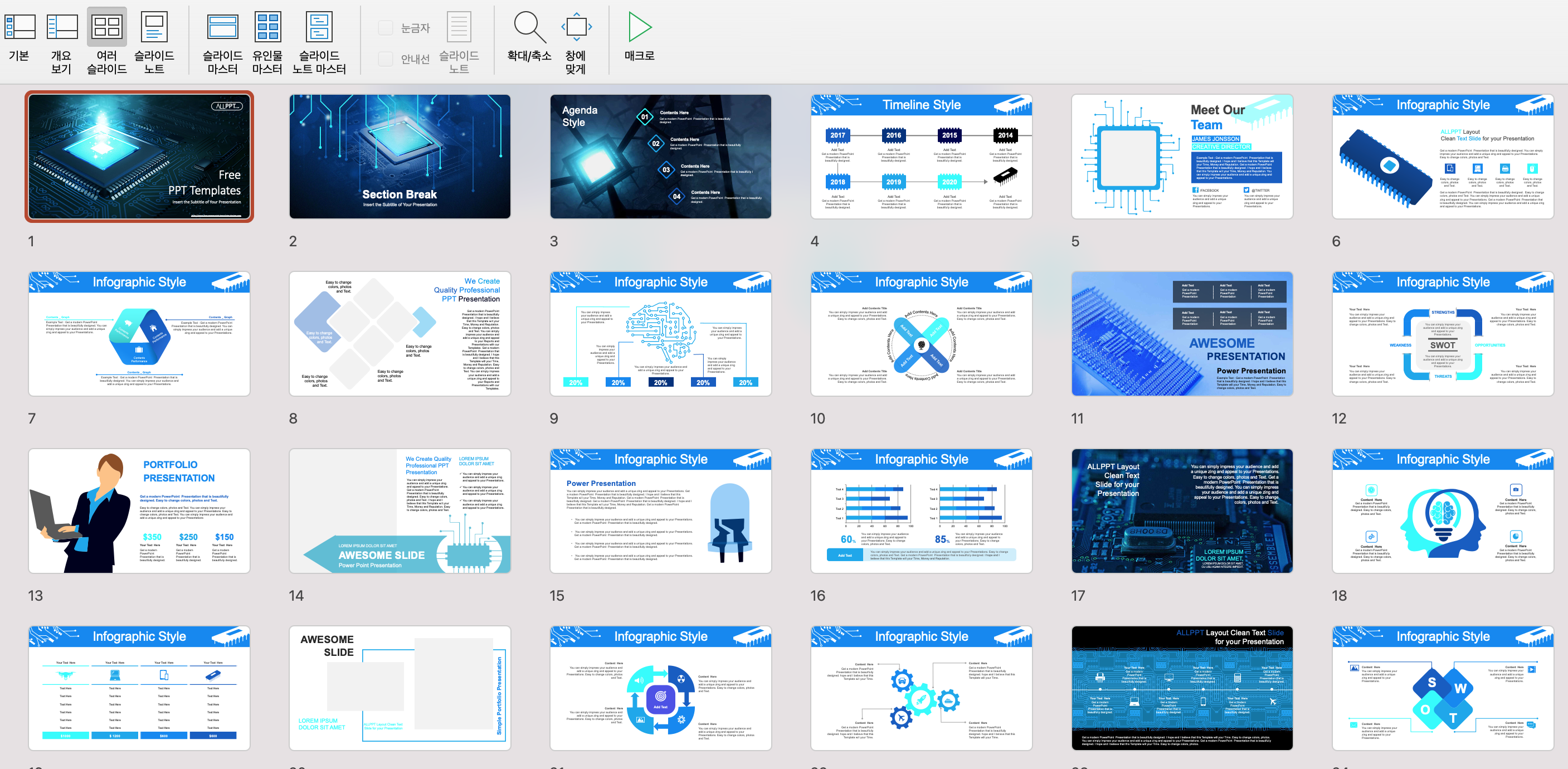The image size is (1568, 769).
Task: Select the Timeline Style slide 4
Action: pos(921,157)
